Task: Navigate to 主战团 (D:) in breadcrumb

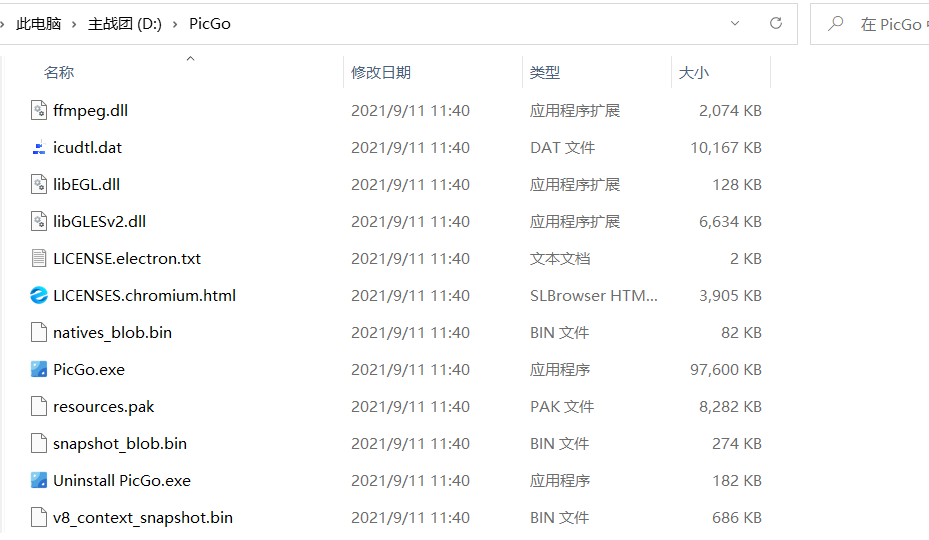Action: point(124,24)
